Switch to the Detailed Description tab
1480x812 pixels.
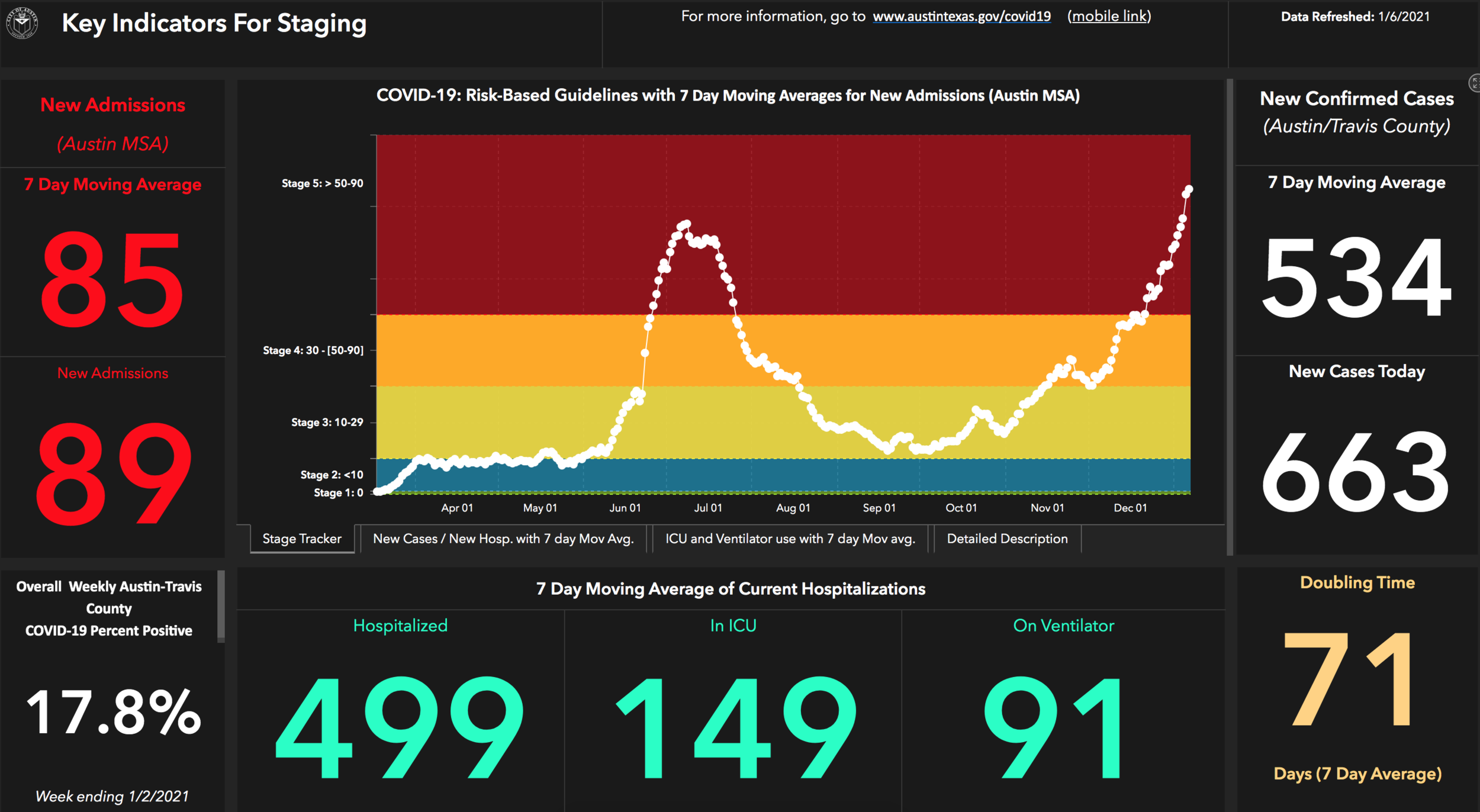tap(1007, 539)
